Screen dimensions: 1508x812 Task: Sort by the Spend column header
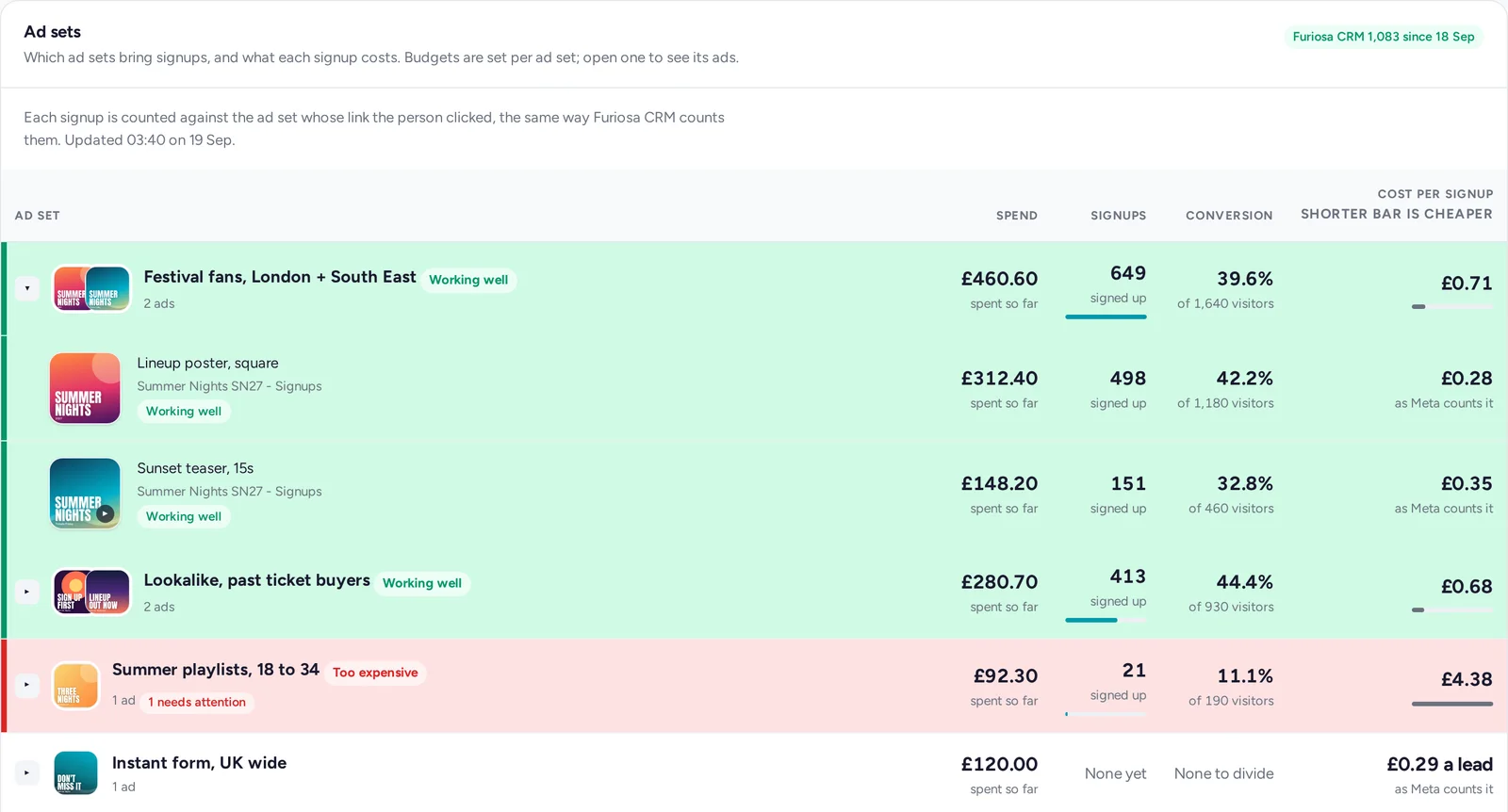tap(1016, 216)
